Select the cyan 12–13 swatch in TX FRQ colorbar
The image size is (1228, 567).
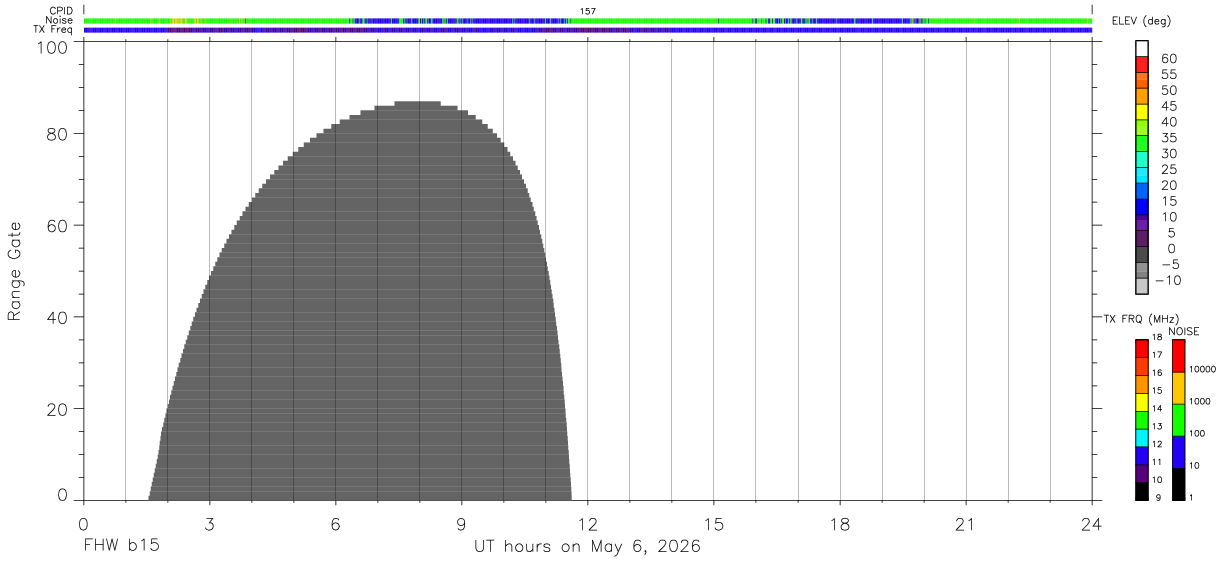1142,438
